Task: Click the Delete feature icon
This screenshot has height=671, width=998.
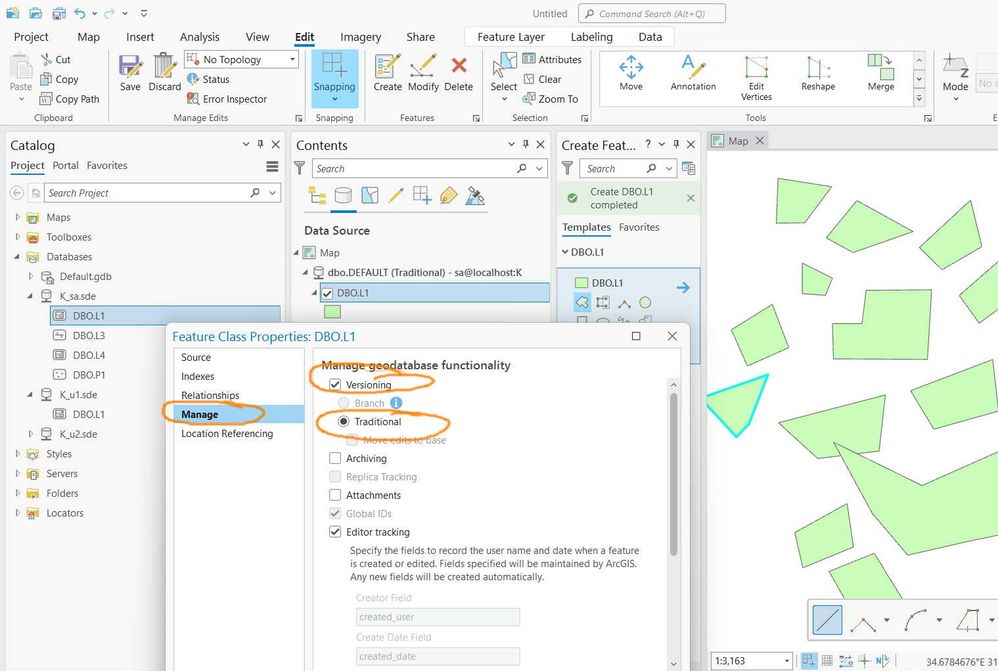Action: click(x=459, y=66)
